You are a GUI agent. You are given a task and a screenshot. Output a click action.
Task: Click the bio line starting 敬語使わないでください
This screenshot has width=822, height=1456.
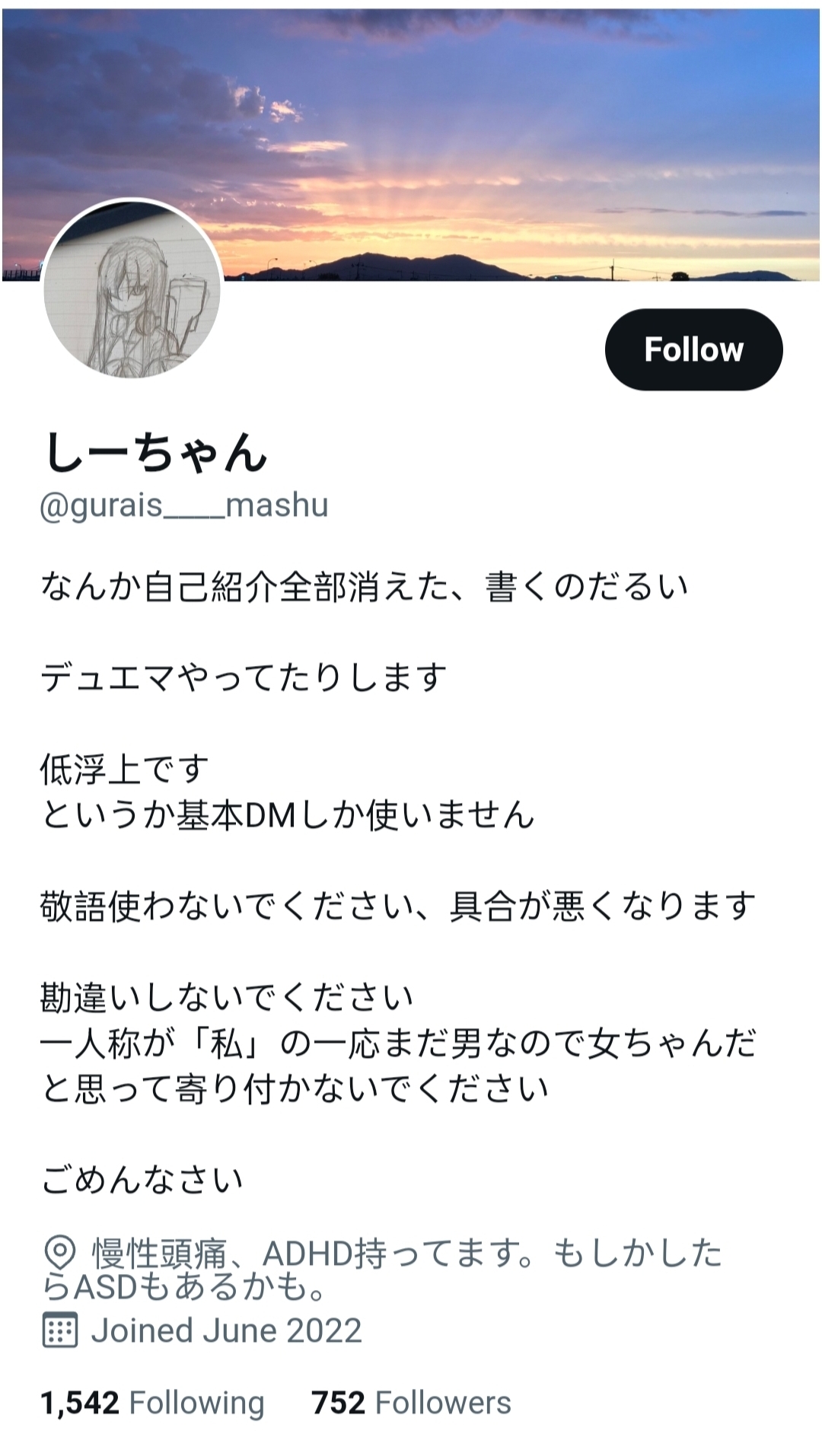pos(397,906)
